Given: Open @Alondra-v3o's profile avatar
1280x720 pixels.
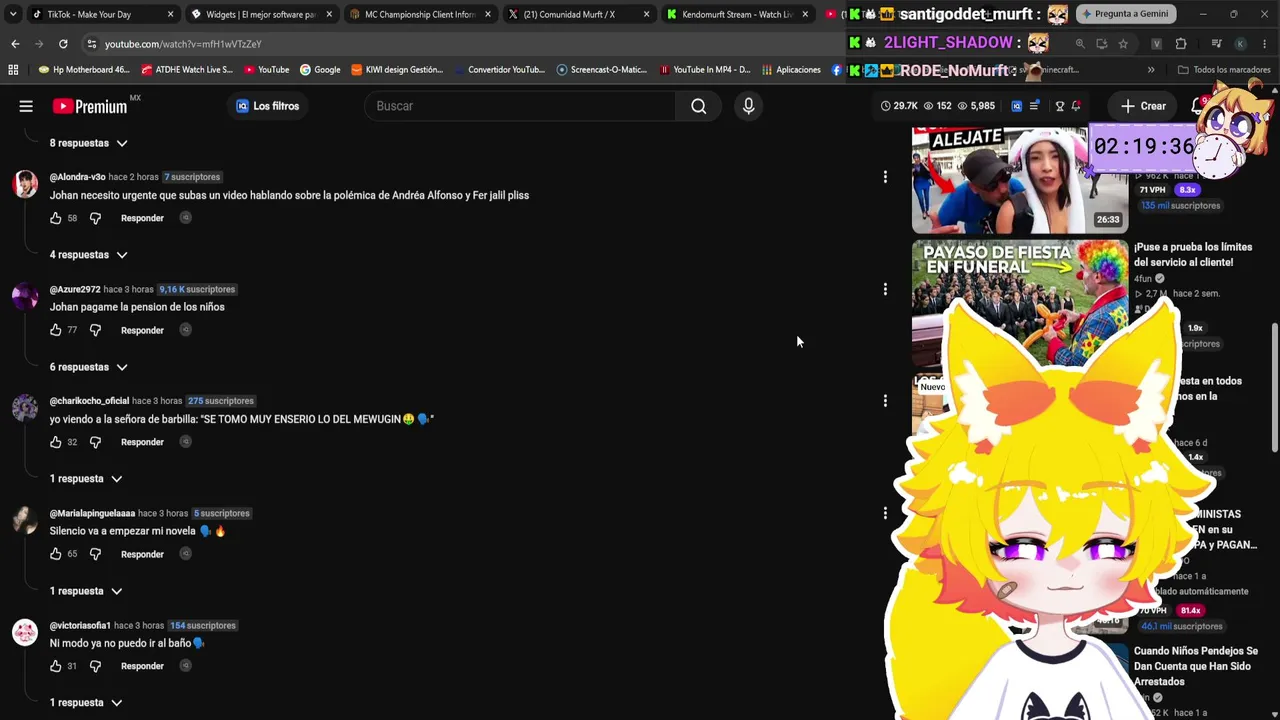Looking at the screenshot, I should coord(25,183).
